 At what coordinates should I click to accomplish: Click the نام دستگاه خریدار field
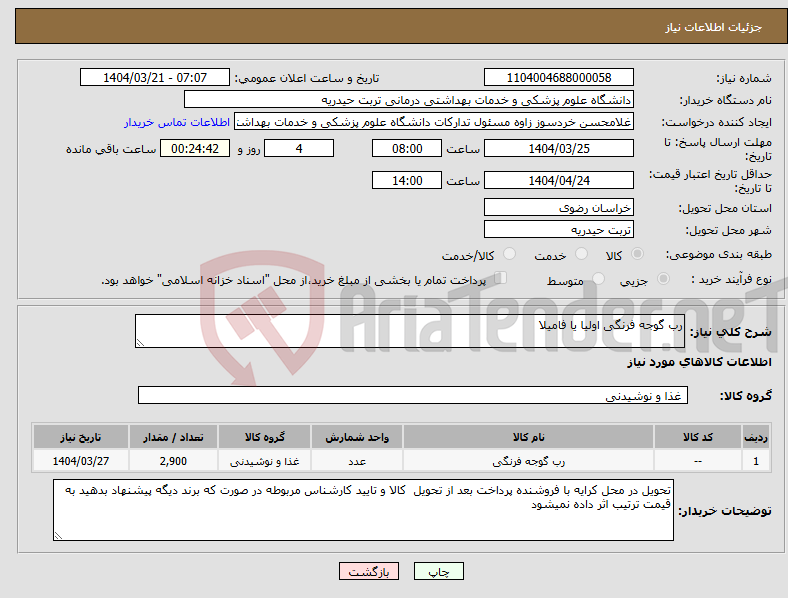(x=409, y=99)
